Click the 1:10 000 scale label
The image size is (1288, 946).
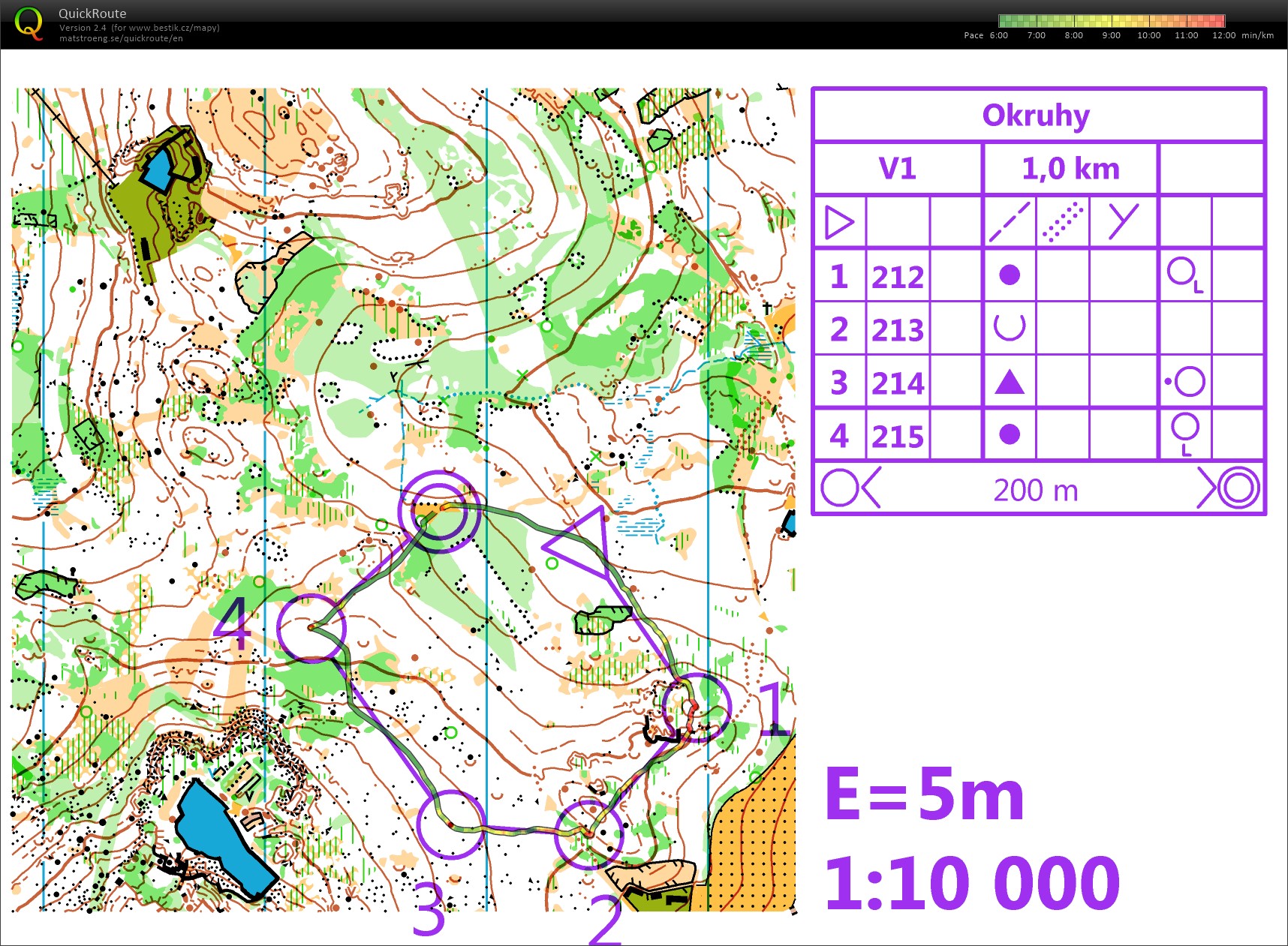point(972,883)
